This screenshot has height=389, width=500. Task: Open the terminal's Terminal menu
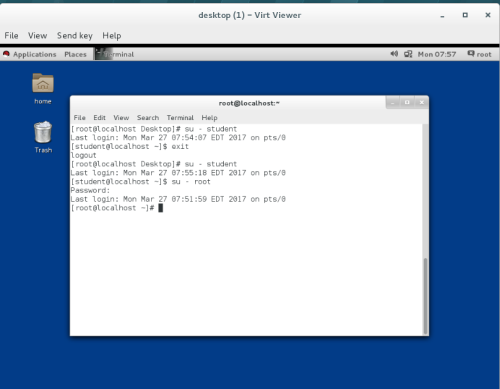180,118
